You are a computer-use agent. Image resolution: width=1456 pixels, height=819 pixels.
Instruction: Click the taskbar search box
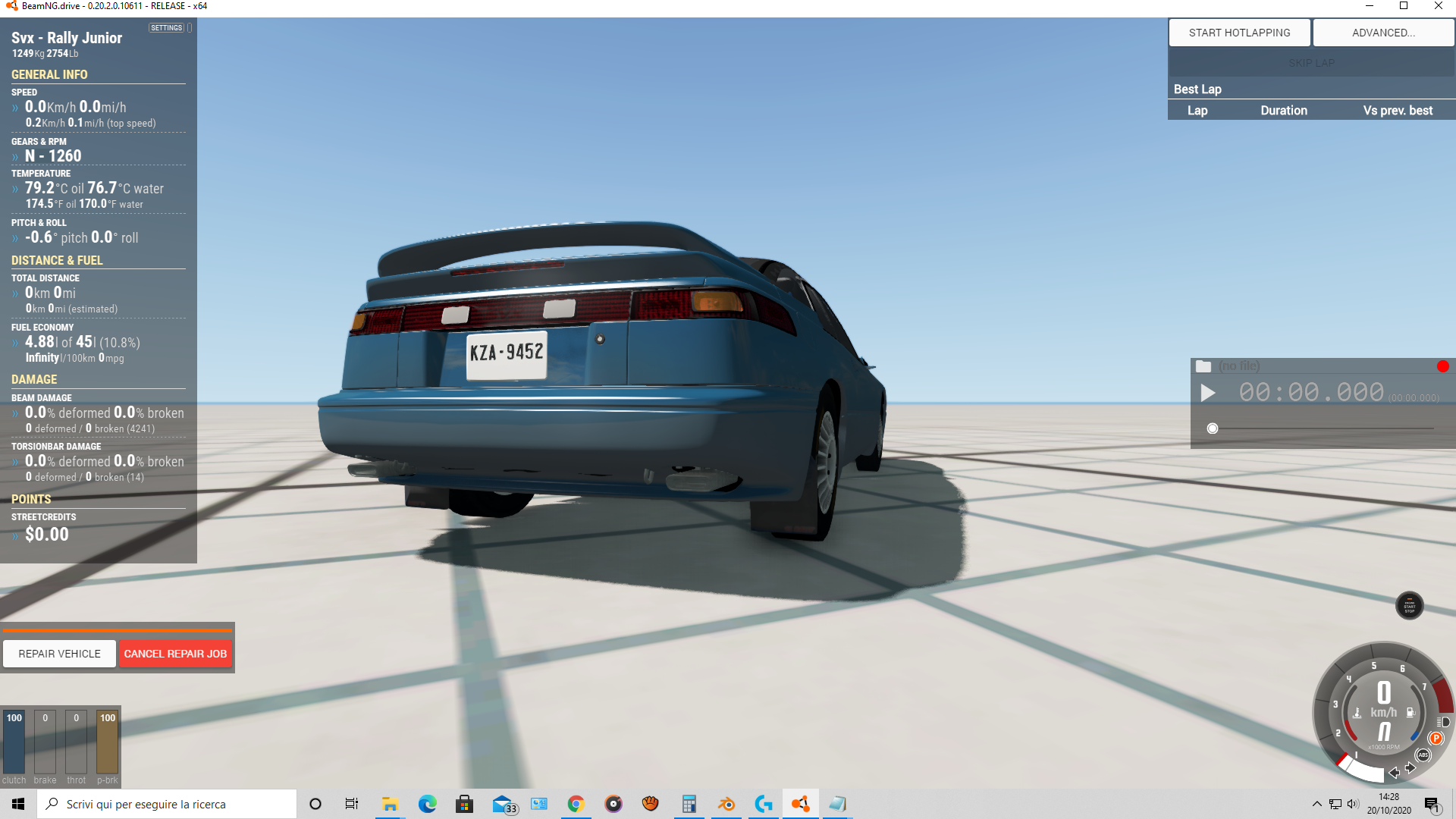pyautogui.click(x=167, y=804)
